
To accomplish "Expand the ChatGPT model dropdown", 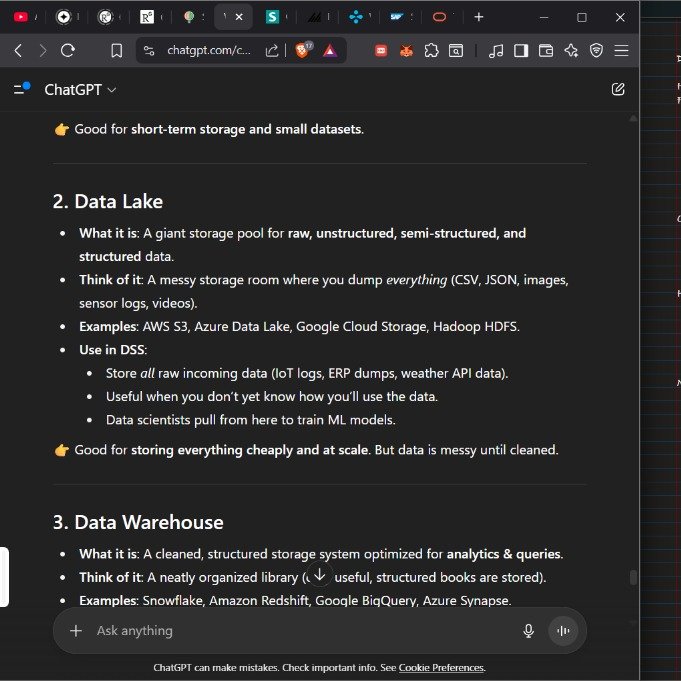I will click(80, 90).
